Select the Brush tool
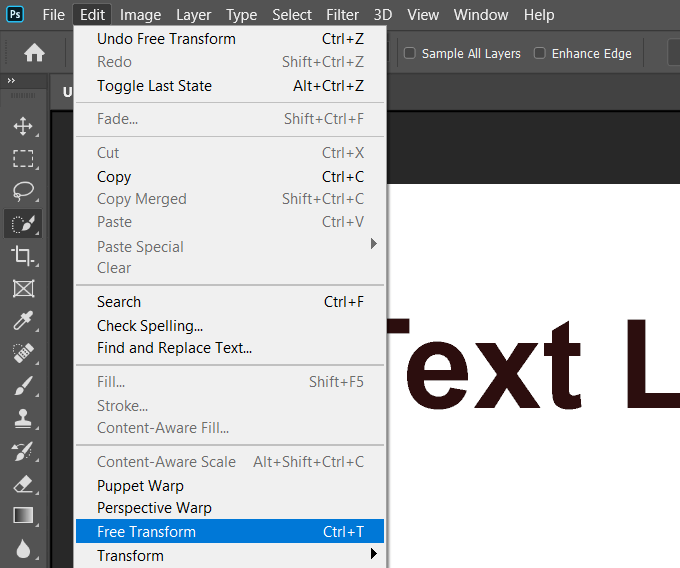The image size is (680, 568). (22, 386)
